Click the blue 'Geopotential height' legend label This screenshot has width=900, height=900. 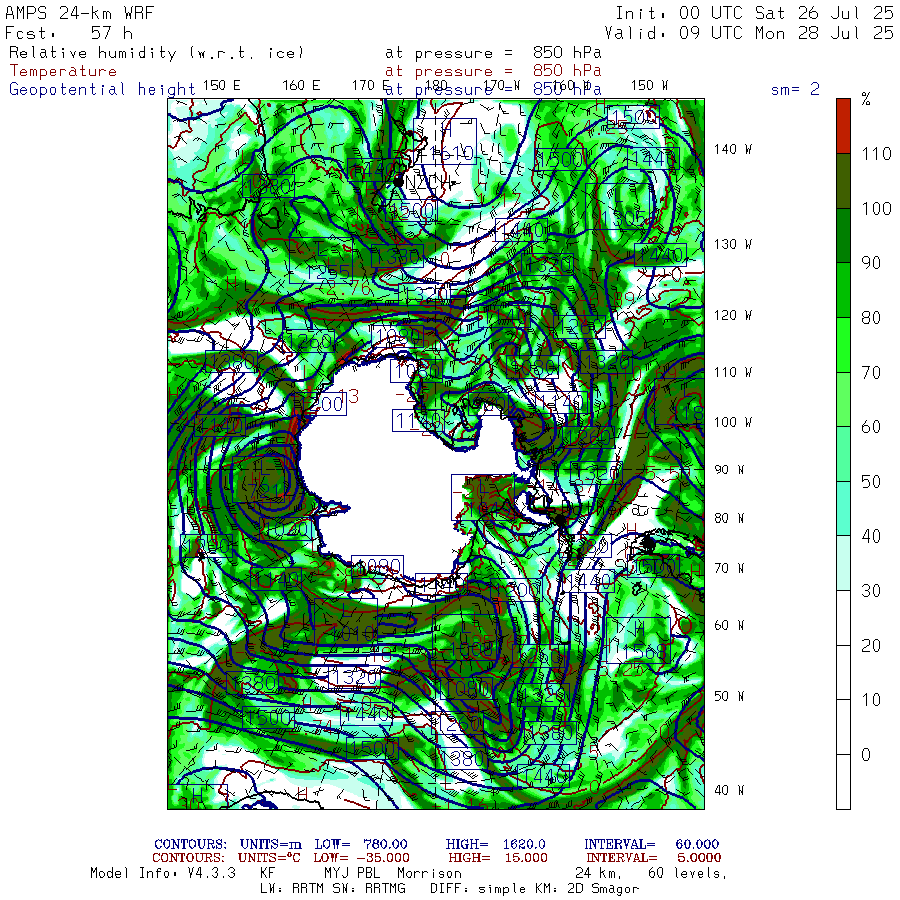pos(102,89)
